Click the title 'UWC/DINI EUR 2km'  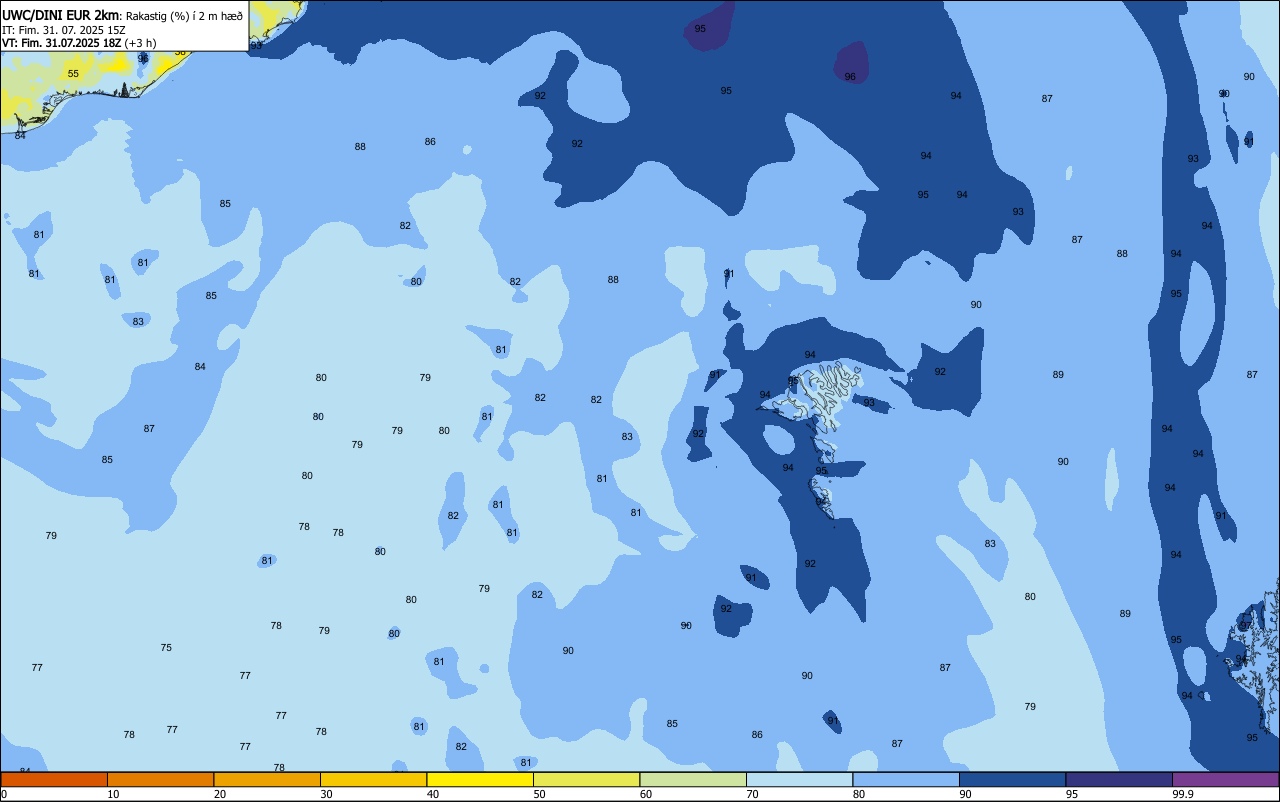pyautogui.click(x=60, y=15)
